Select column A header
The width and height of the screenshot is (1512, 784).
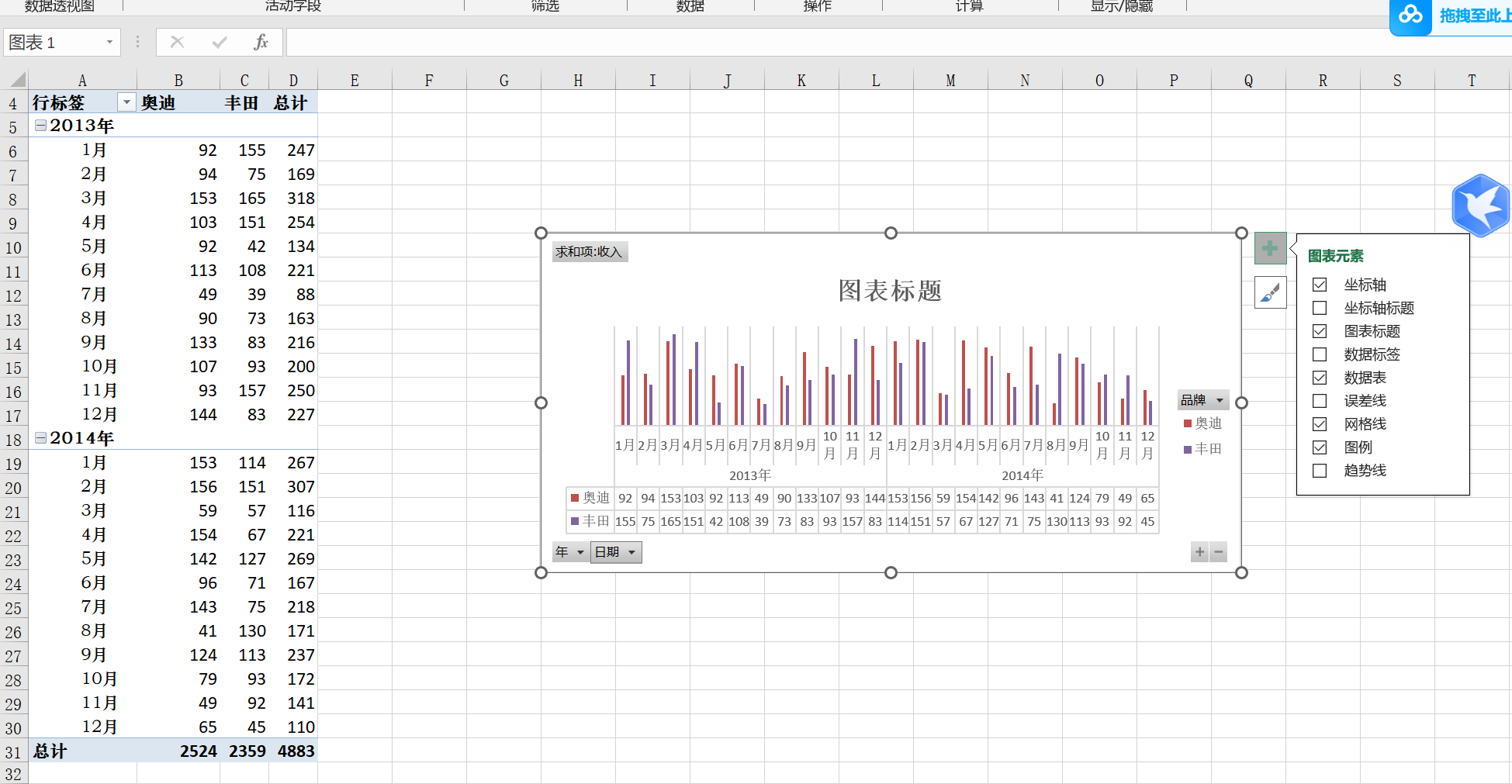pyautogui.click(x=82, y=80)
